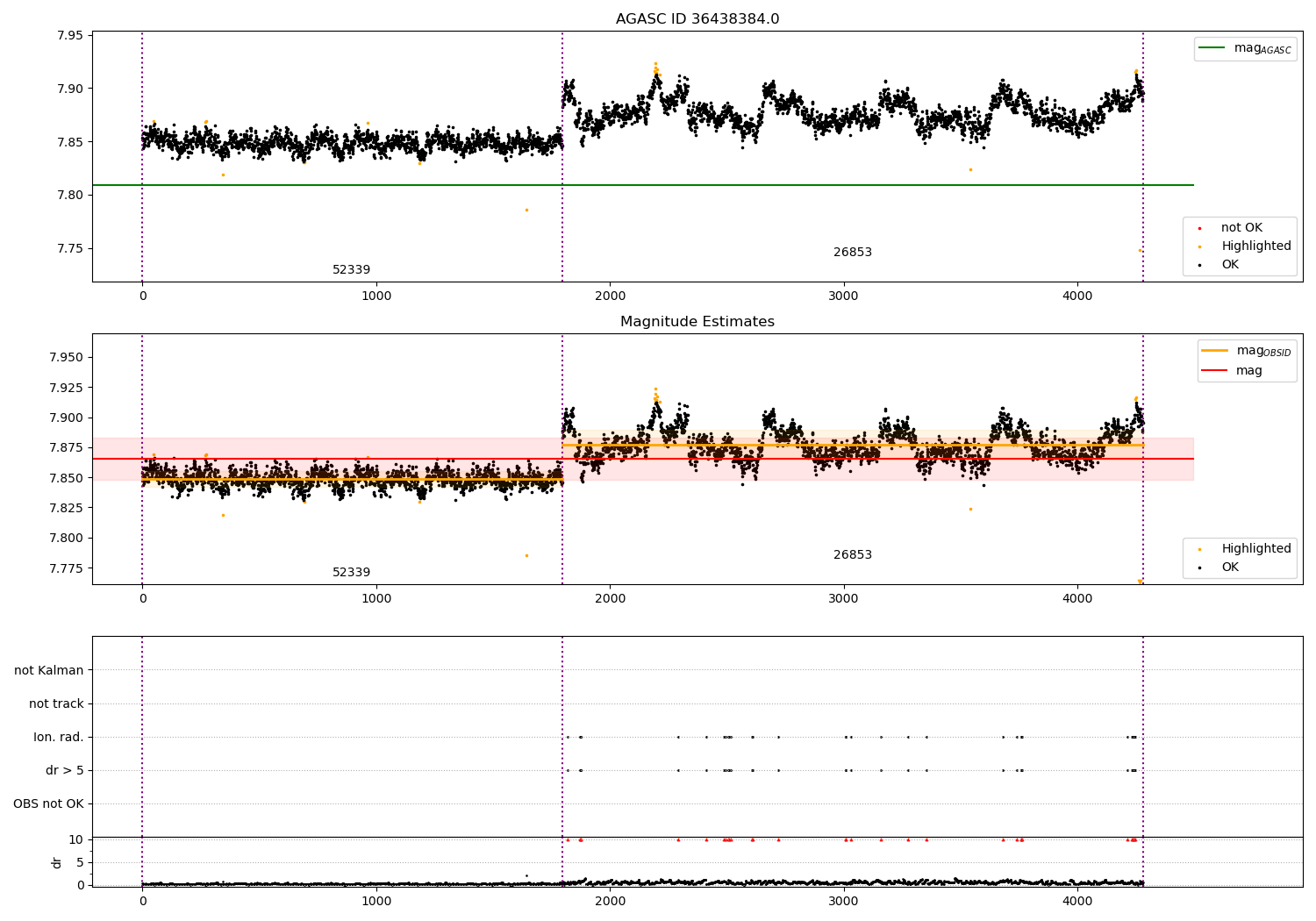
Task: Click the 7.95 y-axis tick of top plot
Action: point(69,36)
